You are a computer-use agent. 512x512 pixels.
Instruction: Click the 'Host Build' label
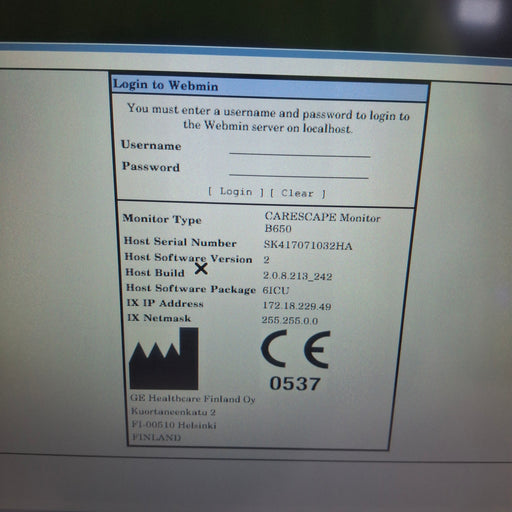(155, 273)
